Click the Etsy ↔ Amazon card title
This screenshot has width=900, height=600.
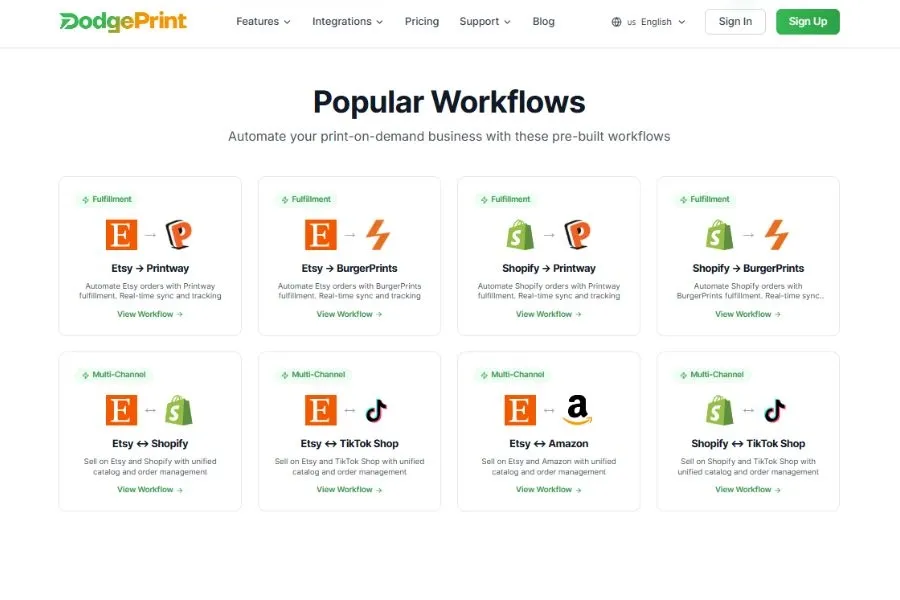(549, 444)
